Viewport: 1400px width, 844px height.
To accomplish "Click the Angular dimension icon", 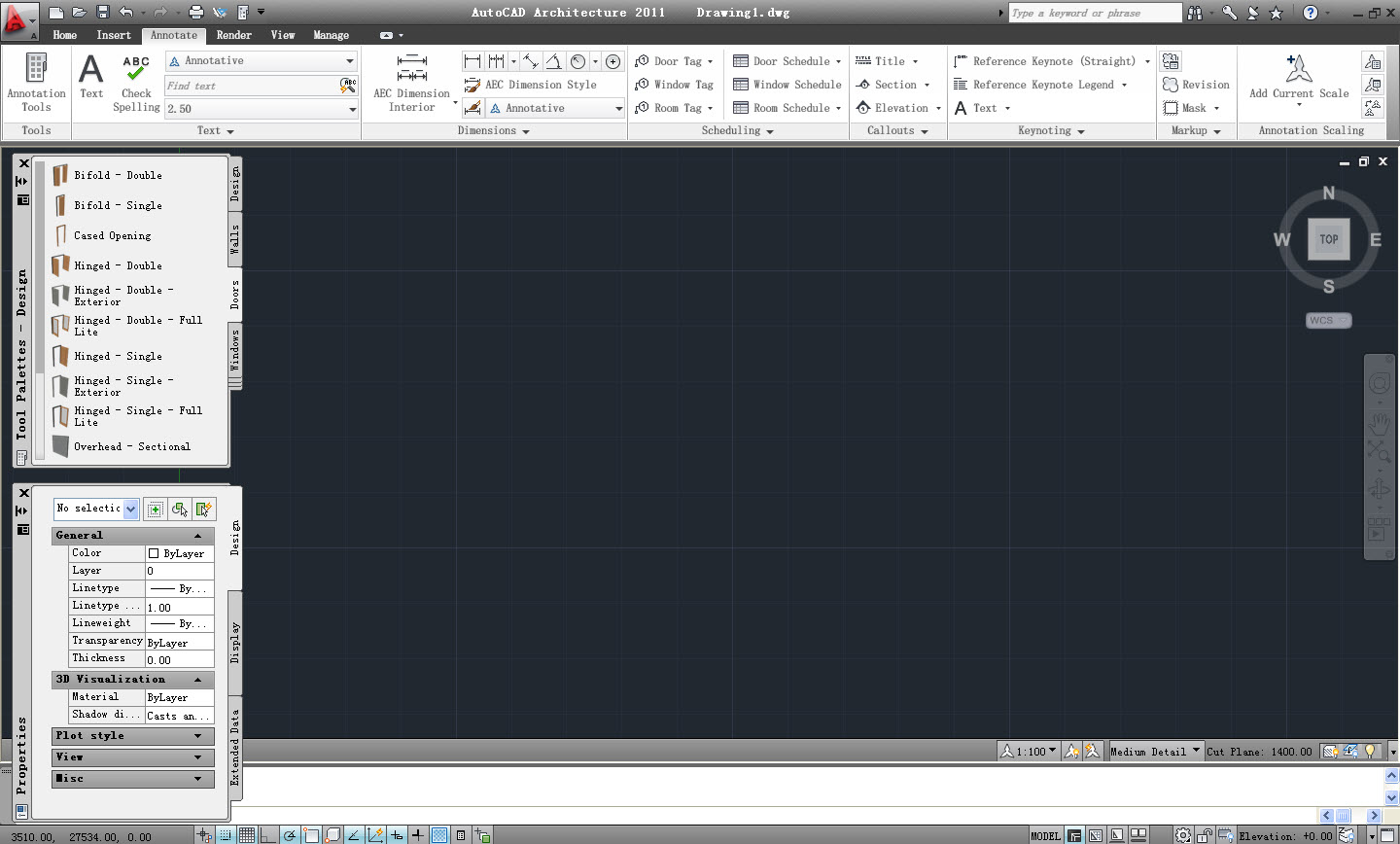I will (x=553, y=61).
